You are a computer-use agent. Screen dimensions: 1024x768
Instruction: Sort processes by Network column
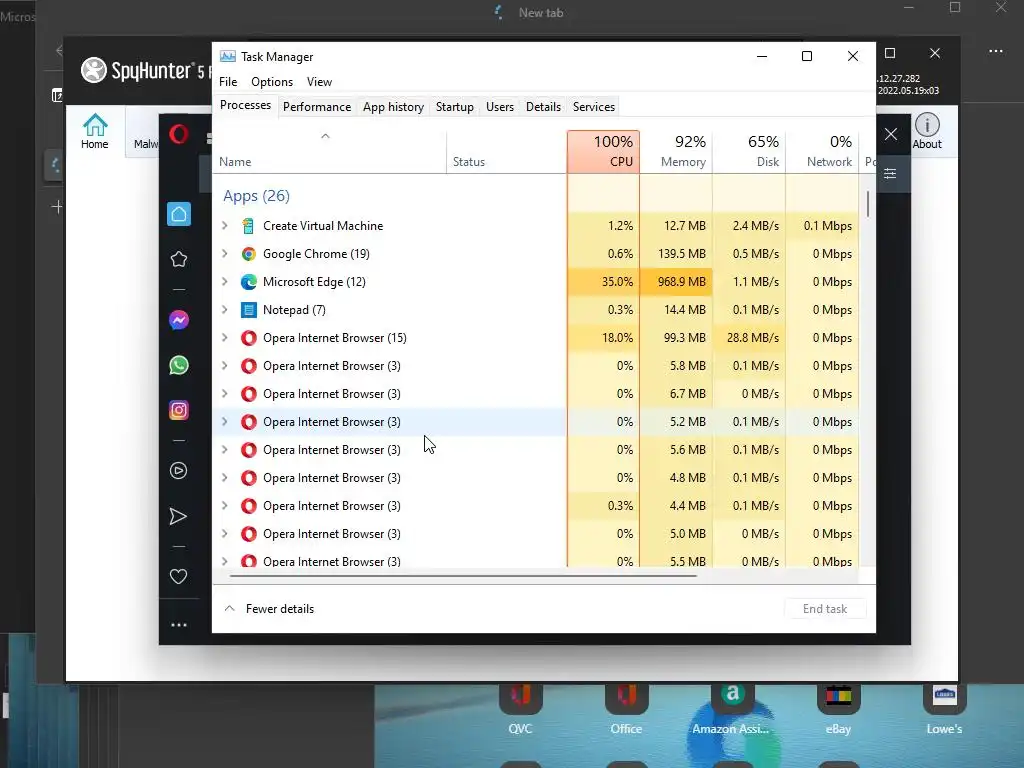click(x=822, y=152)
